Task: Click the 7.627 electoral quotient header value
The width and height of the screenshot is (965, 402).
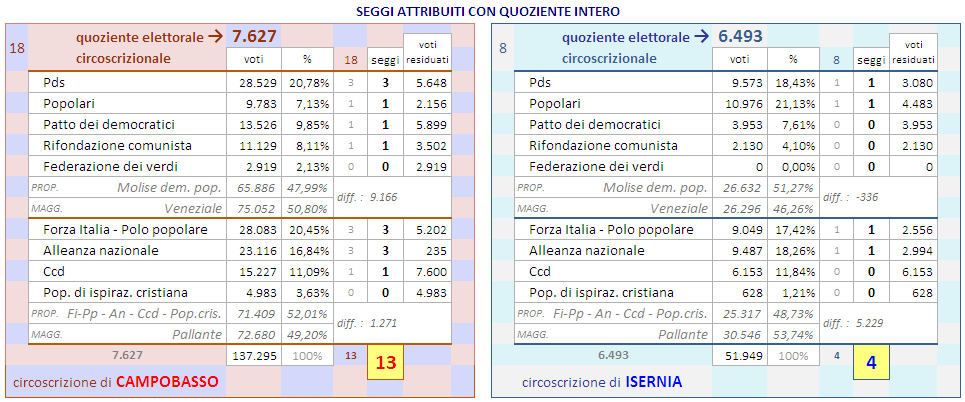Action: coord(254,37)
